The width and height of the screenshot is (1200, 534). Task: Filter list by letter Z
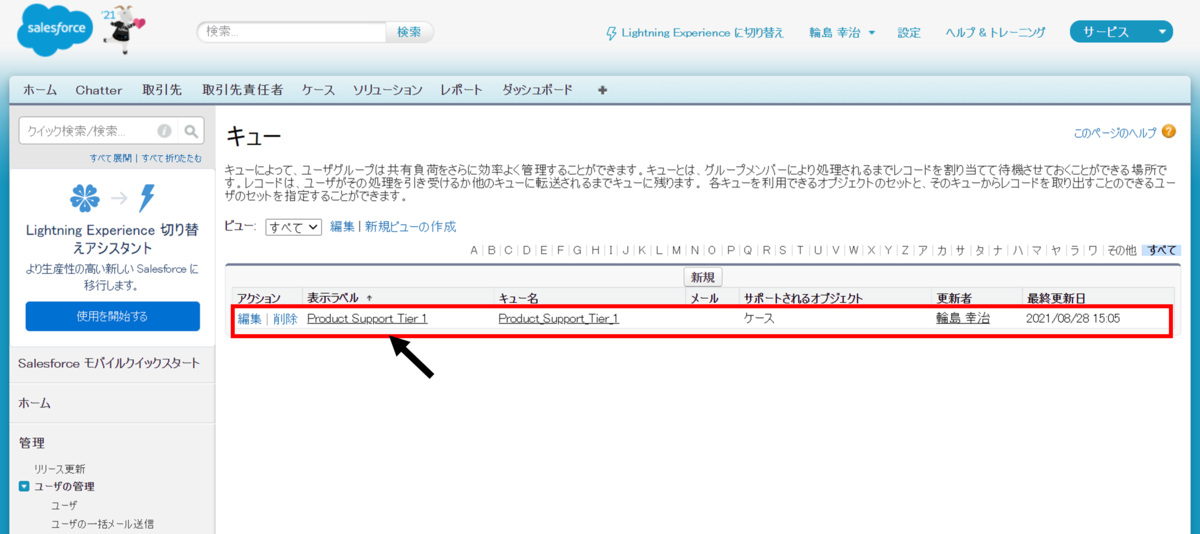coord(905,250)
